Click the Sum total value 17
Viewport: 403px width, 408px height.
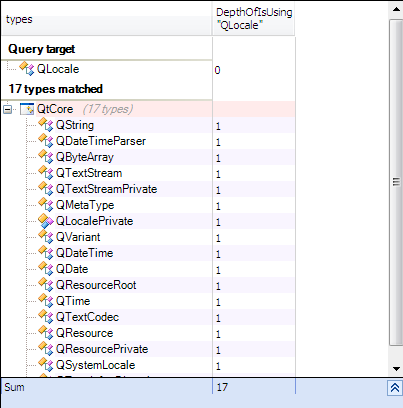[222, 387]
